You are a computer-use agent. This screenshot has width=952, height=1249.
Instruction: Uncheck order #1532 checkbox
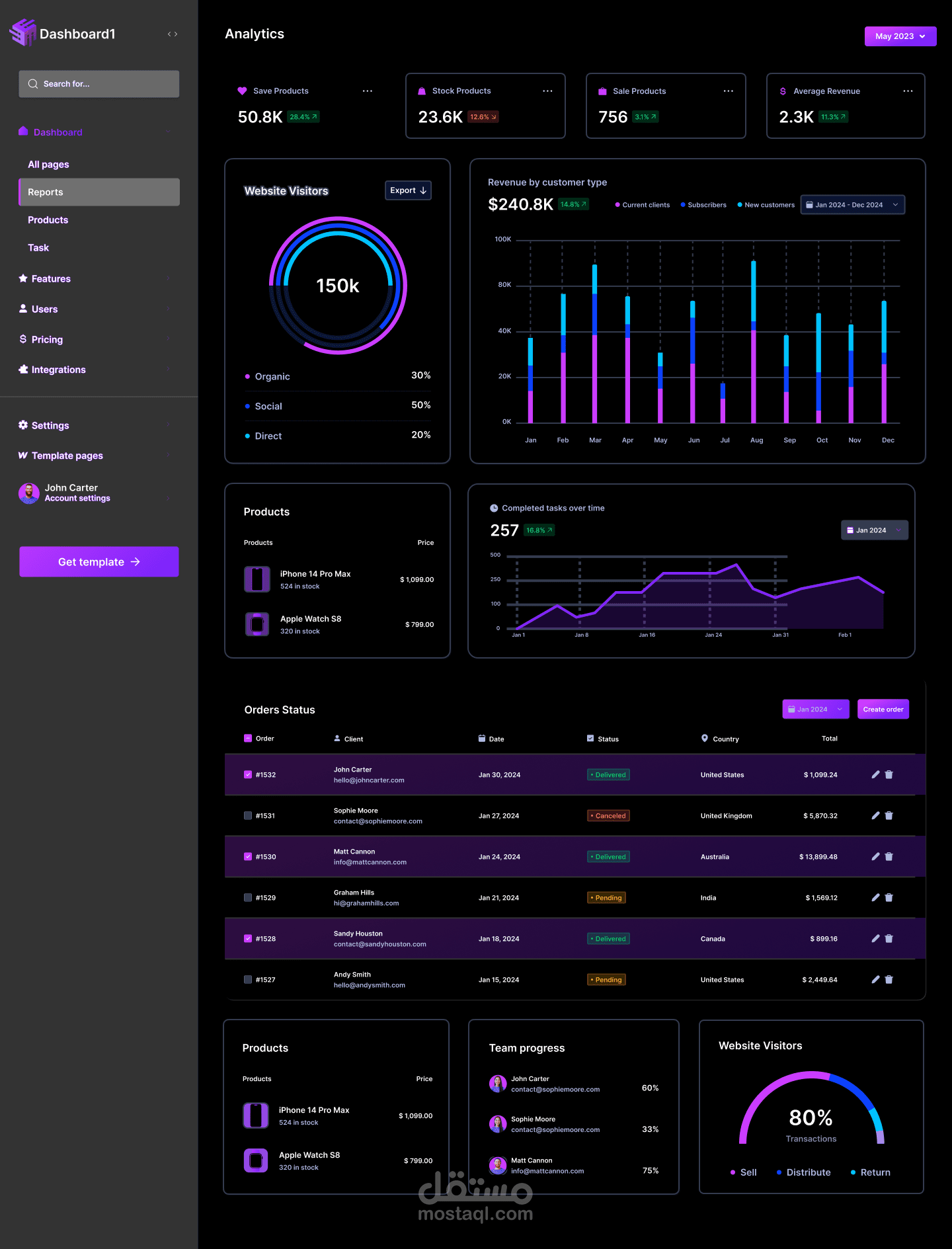pyautogui.click(x=248, y=774)
